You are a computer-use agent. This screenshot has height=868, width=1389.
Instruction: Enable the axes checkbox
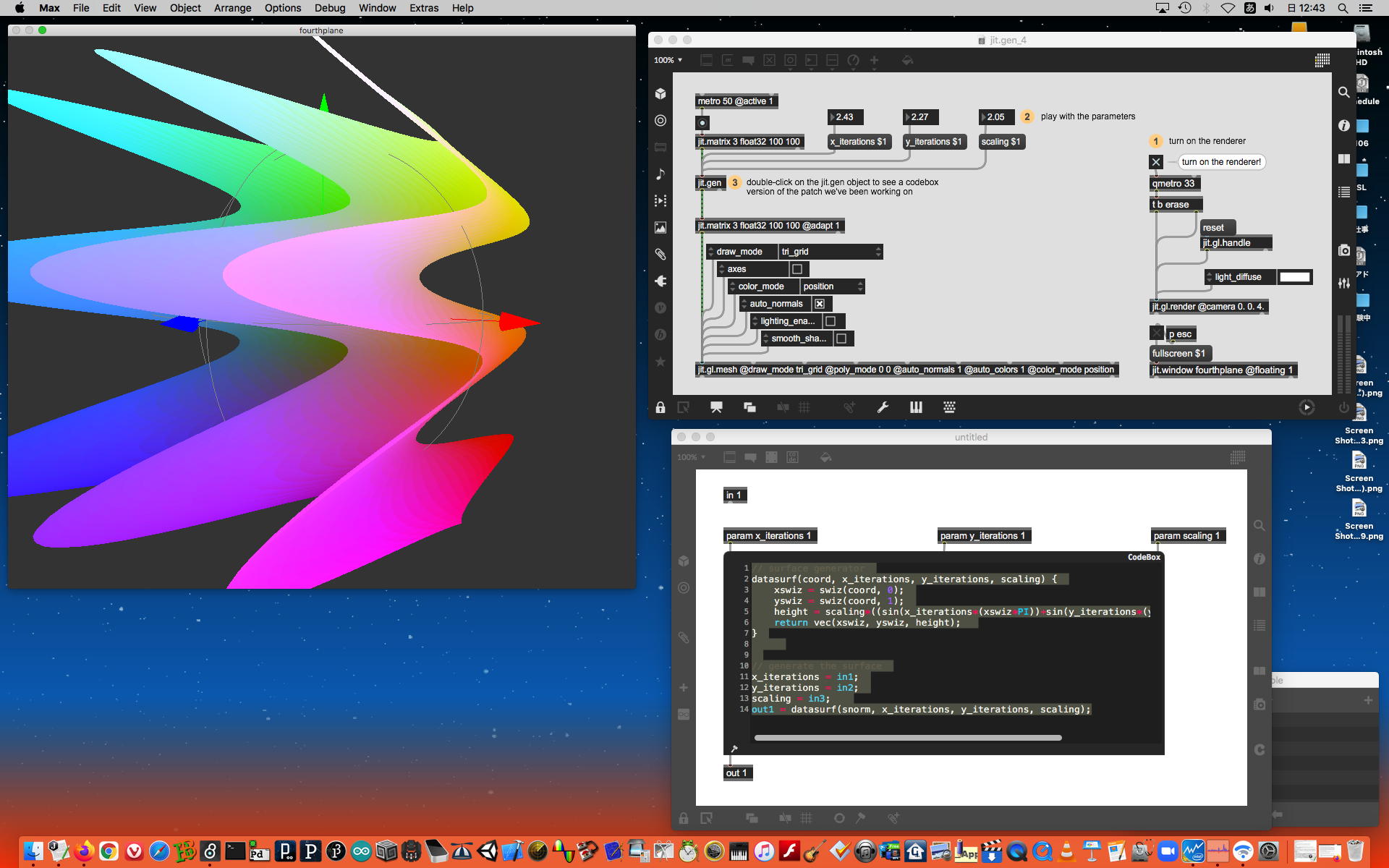pos(797,269)
